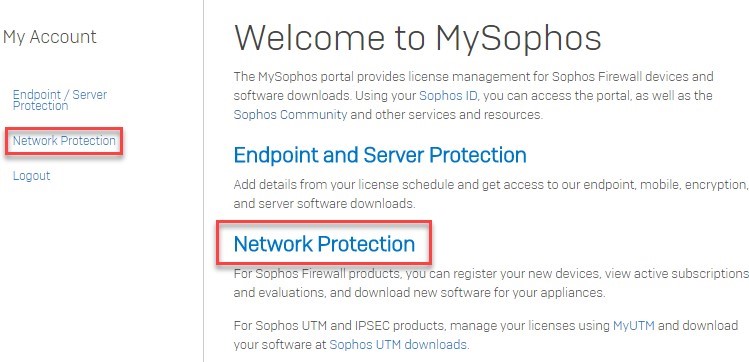
Task: Select Network Protection in left sidebar
Action: 64,141
